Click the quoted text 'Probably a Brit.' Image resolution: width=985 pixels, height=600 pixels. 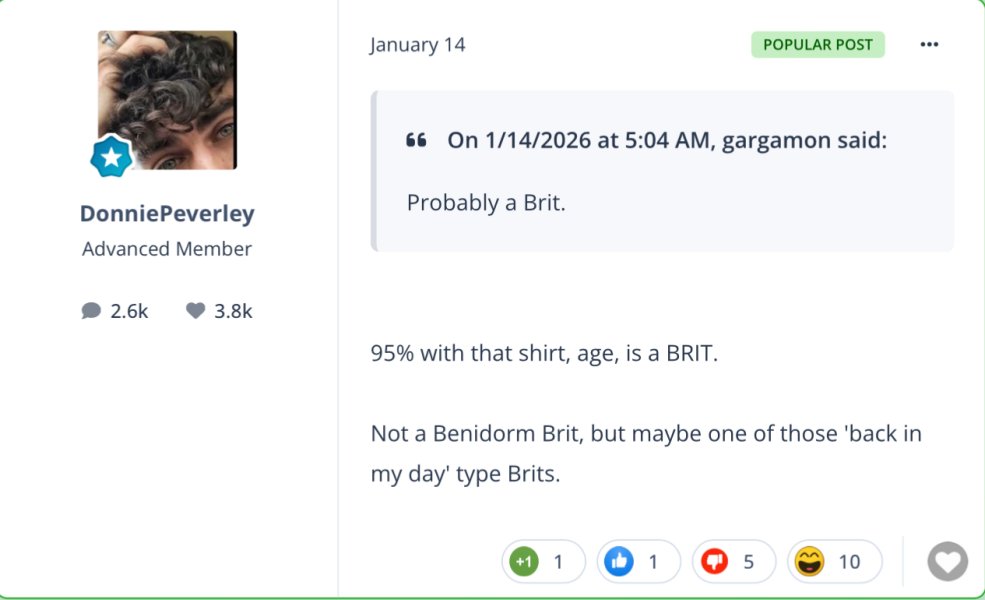[x=486, y=202]
